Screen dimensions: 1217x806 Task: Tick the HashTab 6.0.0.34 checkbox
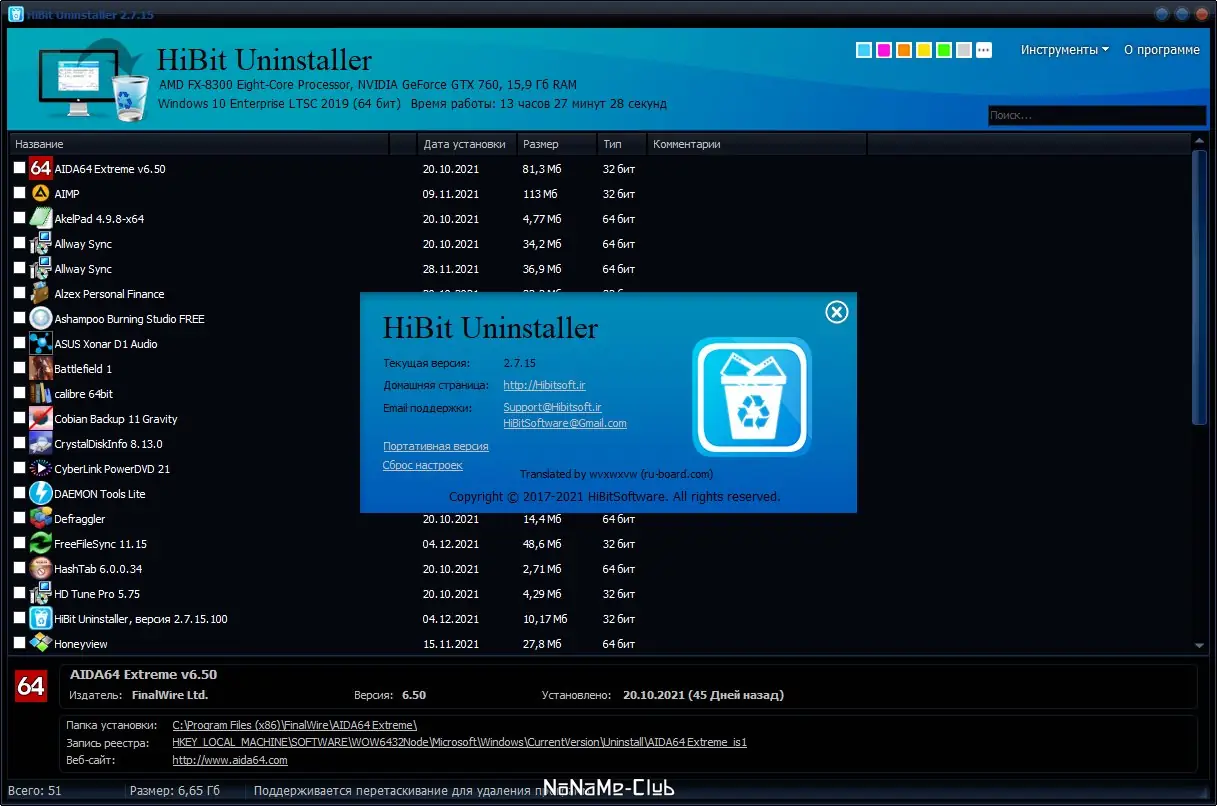pos(20,568)
